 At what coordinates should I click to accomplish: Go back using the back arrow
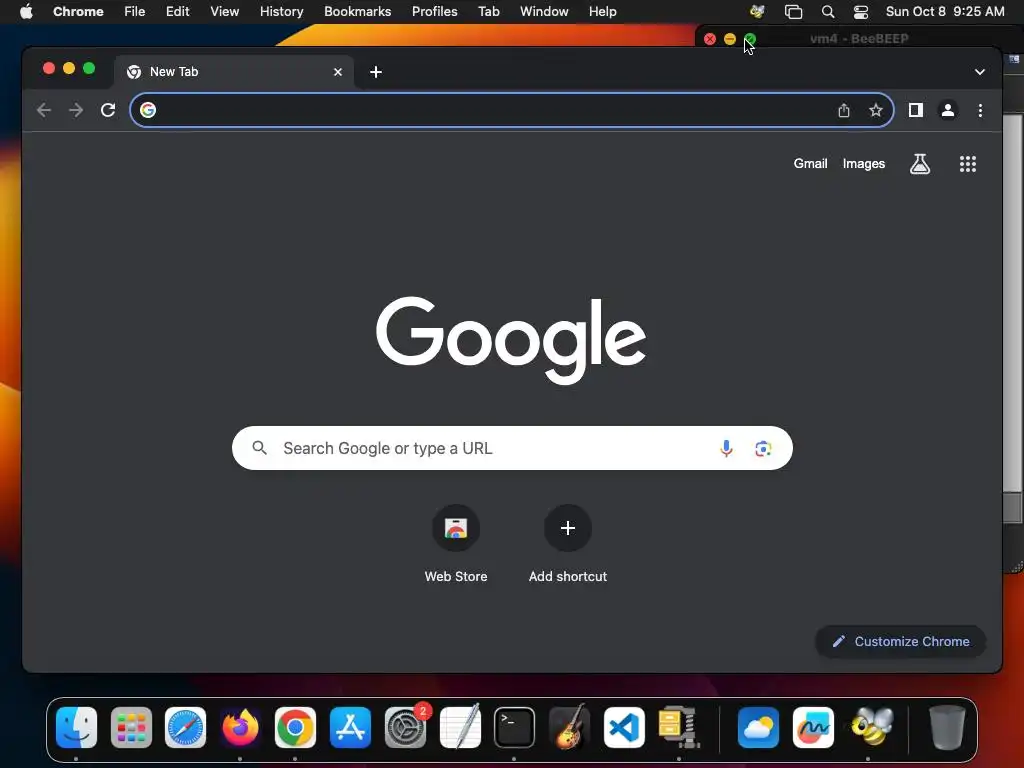tap(44, 110)
